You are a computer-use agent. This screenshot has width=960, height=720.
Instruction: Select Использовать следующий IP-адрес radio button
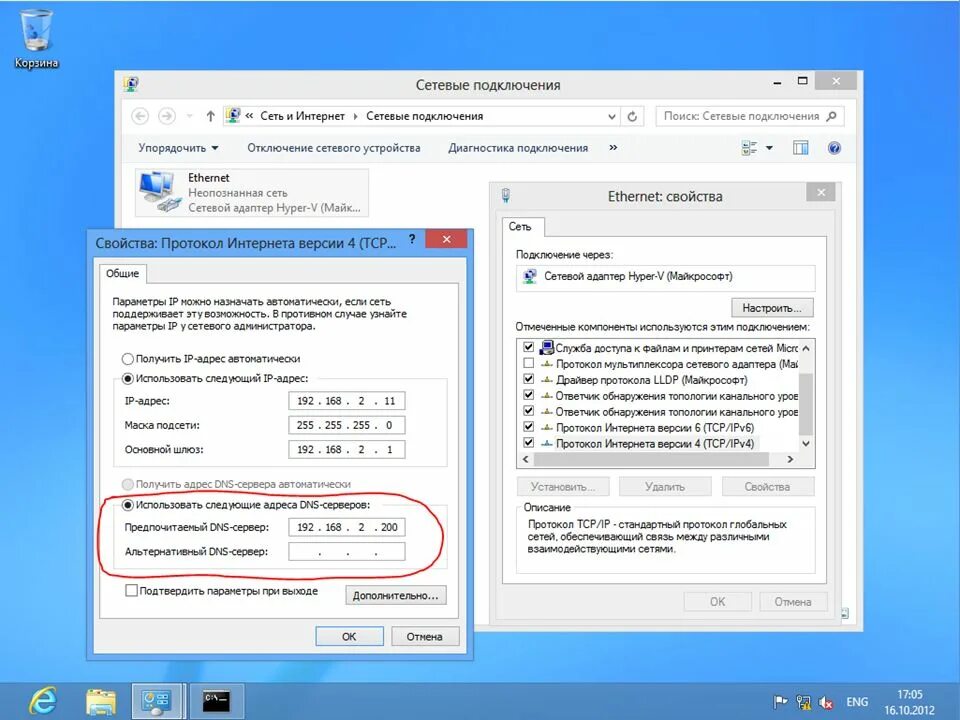point(127,379)
